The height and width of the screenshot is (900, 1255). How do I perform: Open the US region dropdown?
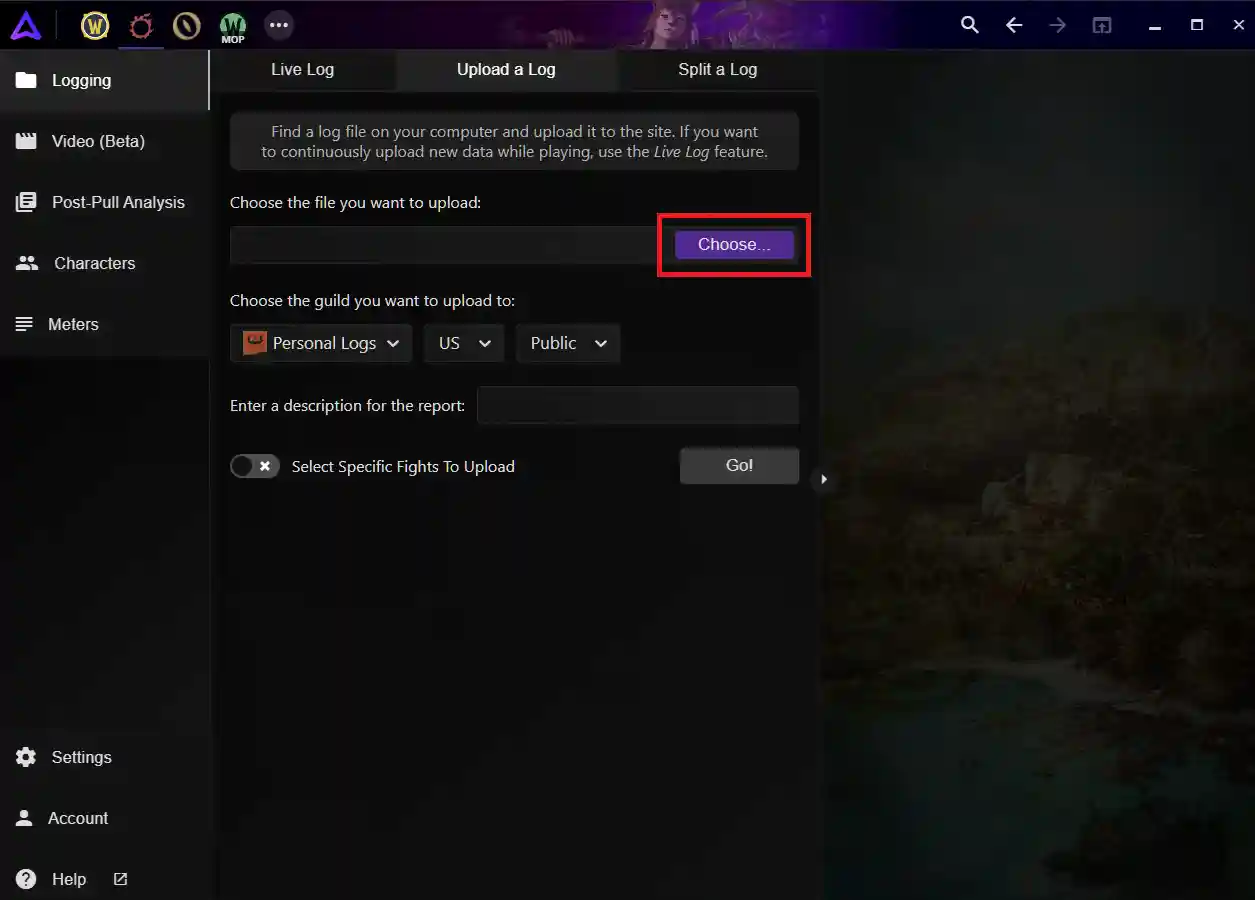coord(464,343)
